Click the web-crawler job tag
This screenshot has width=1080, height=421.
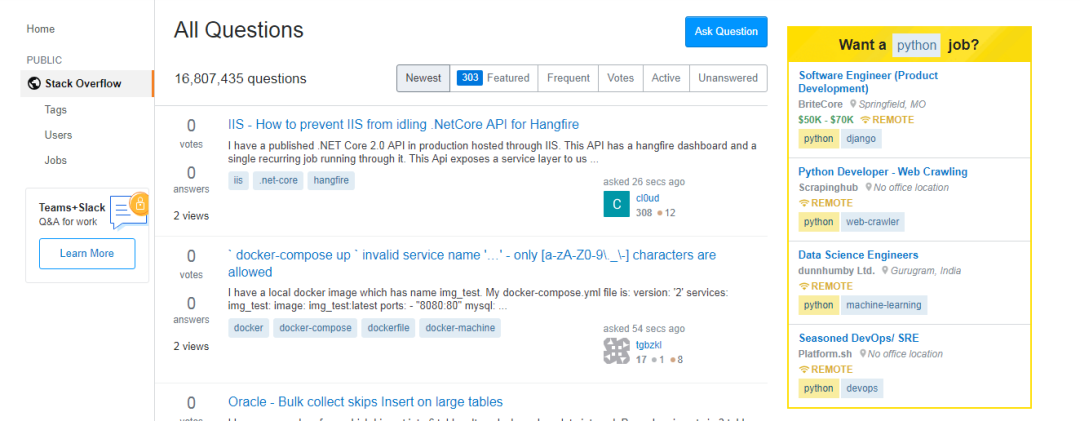tap(873, 222)
